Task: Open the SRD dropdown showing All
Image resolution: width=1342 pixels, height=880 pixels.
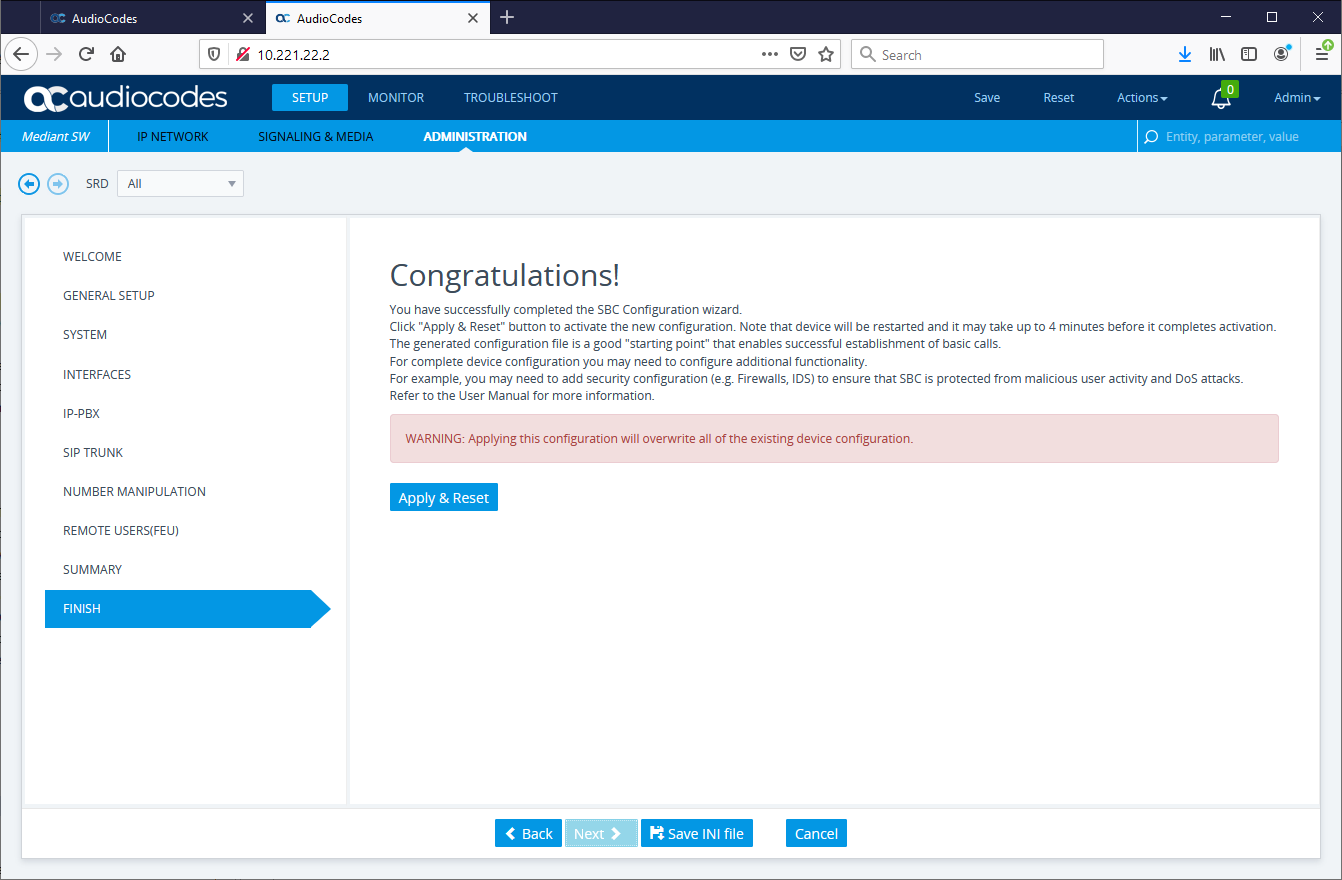Action: click(180, 184)
